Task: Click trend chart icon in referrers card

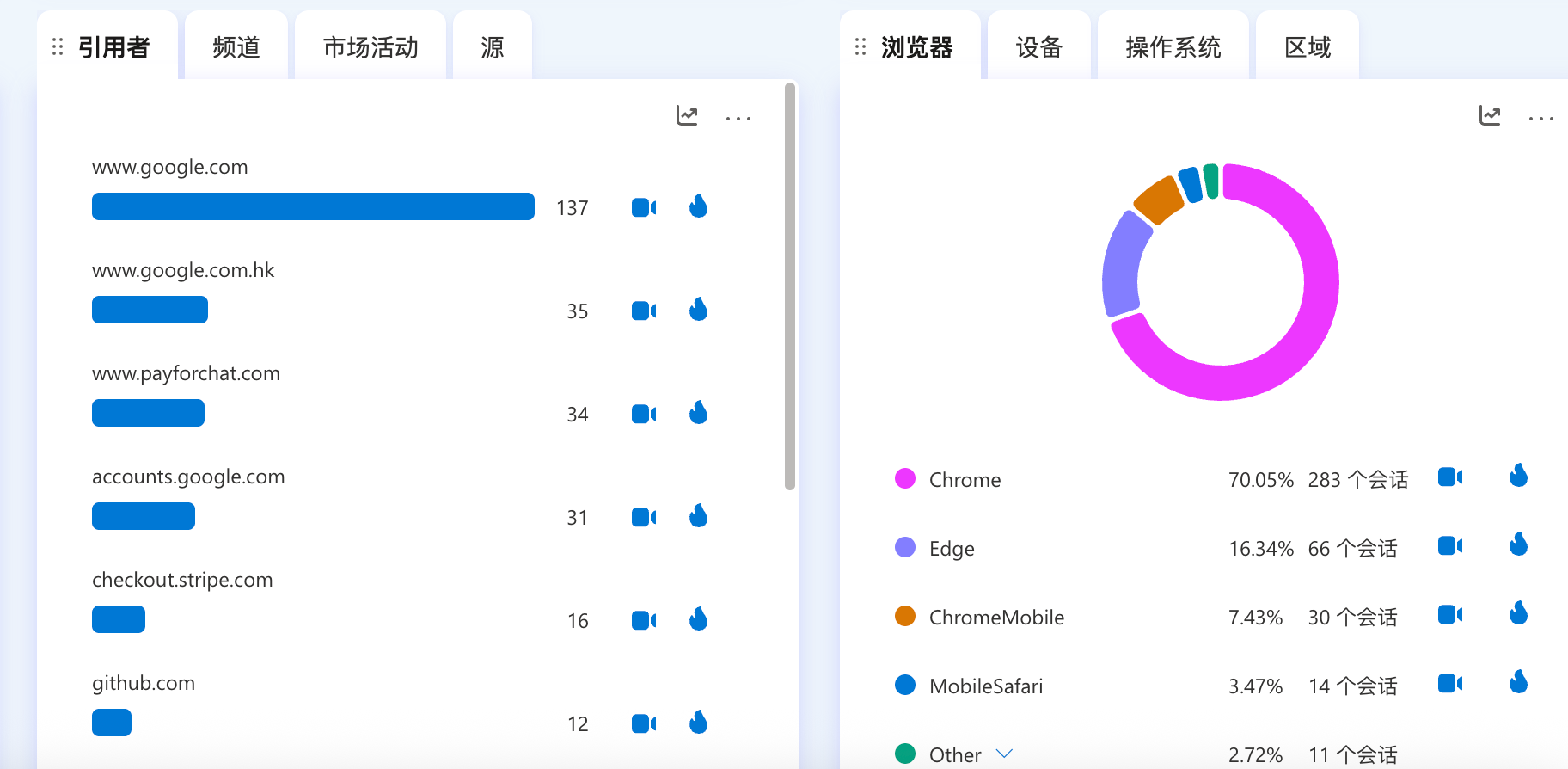Action: 687,115
